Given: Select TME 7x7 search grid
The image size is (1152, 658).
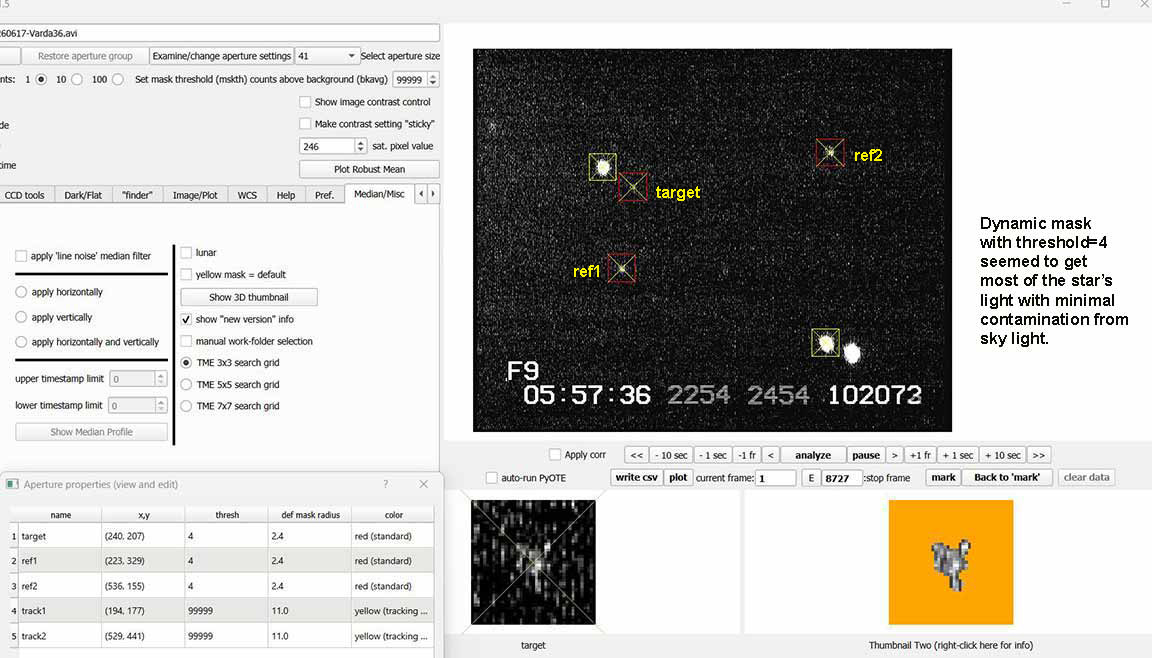Looking at the screenshot, I should [187, 405].
